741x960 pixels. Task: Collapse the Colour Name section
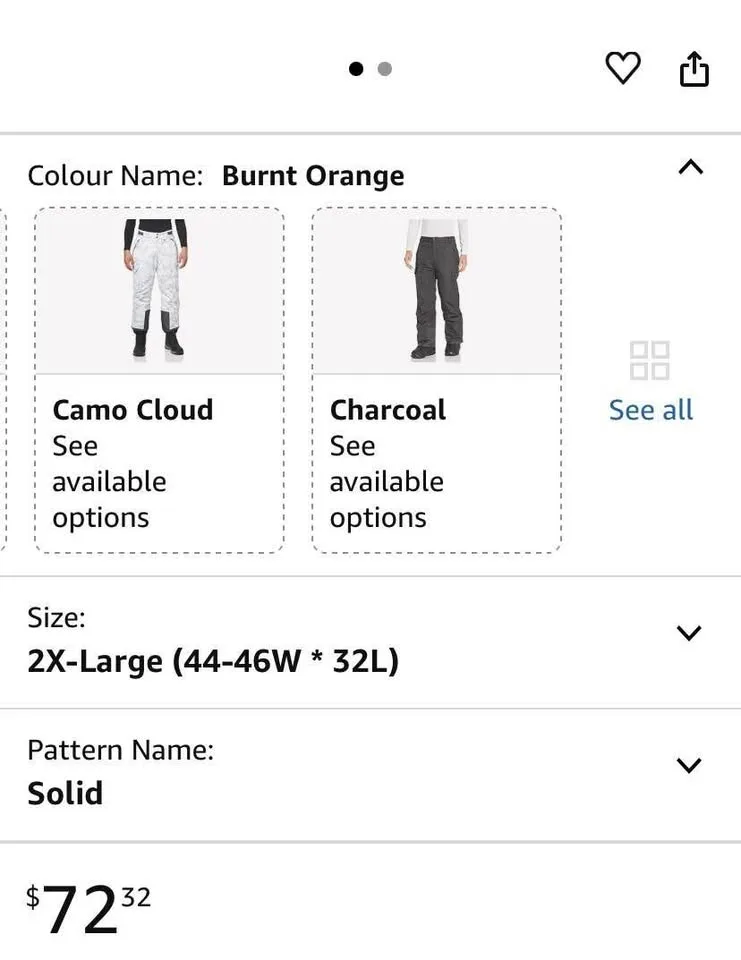point(691,168)
